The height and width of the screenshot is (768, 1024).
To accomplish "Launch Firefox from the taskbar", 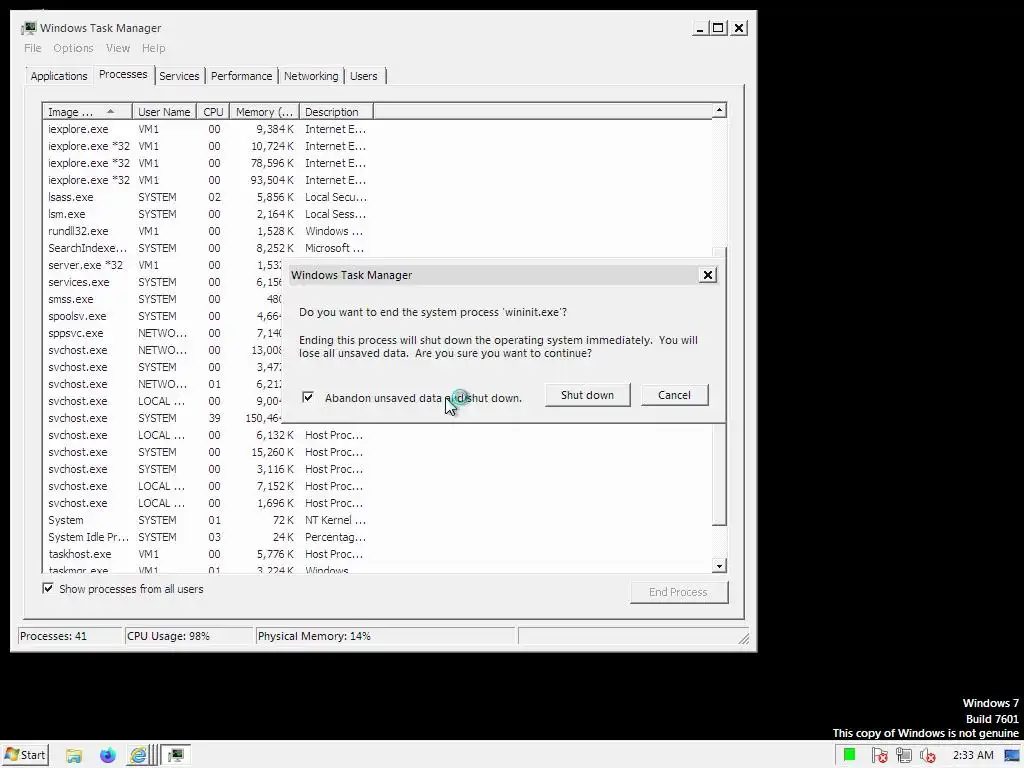I will point(107,755).
